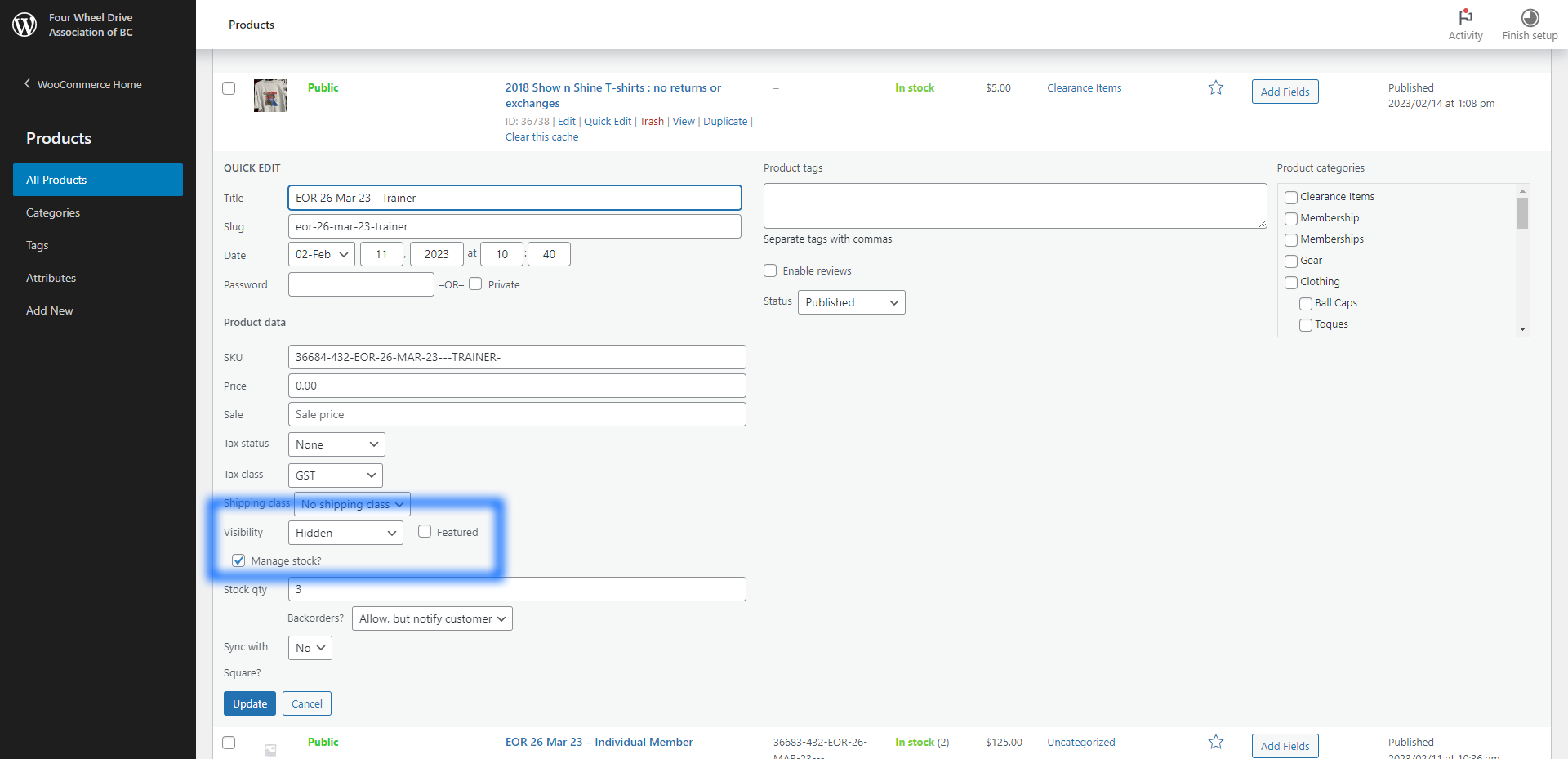Open the Finish setup progress icon
The width and height of the screenshot is (1568, 759).
pyautogui.click(x=1530, y=17)
